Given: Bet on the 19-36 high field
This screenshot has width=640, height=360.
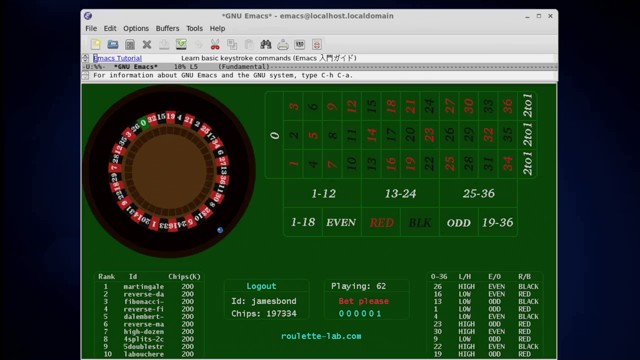Looking at the screenshot, I should 498,222.
